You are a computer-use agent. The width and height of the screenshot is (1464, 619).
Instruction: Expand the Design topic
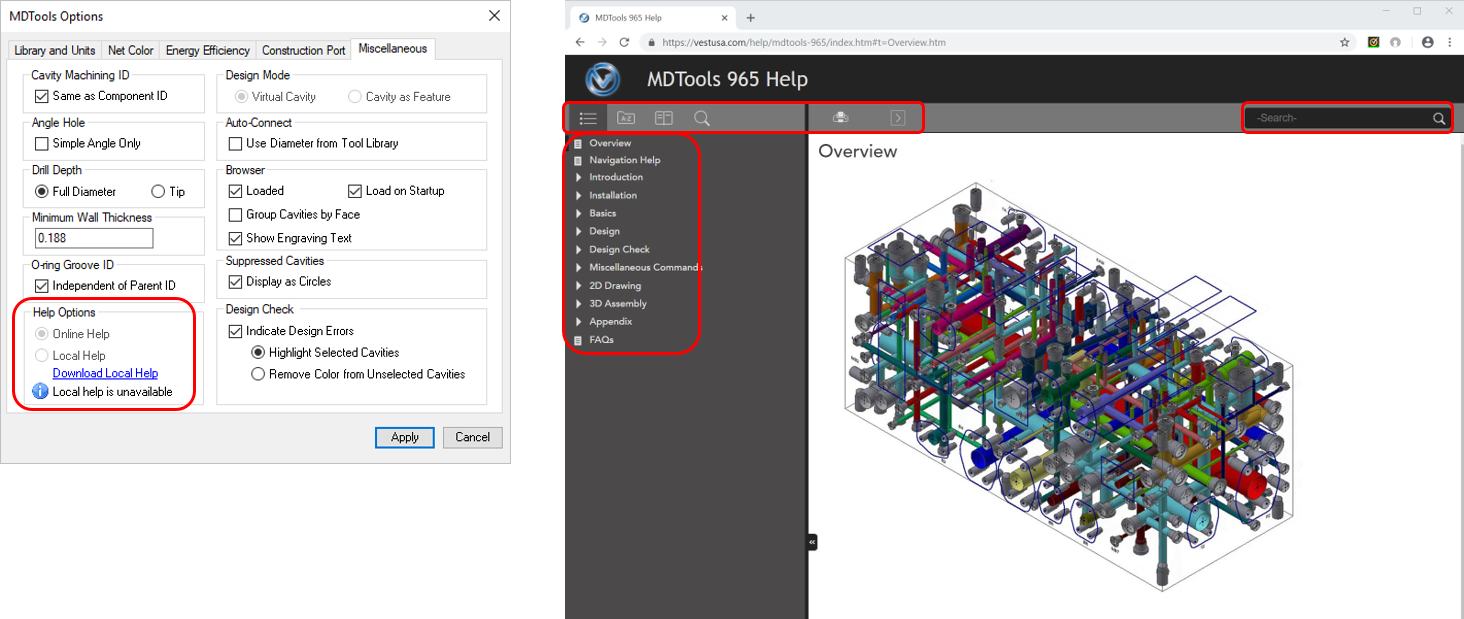(x=579, y=231)
